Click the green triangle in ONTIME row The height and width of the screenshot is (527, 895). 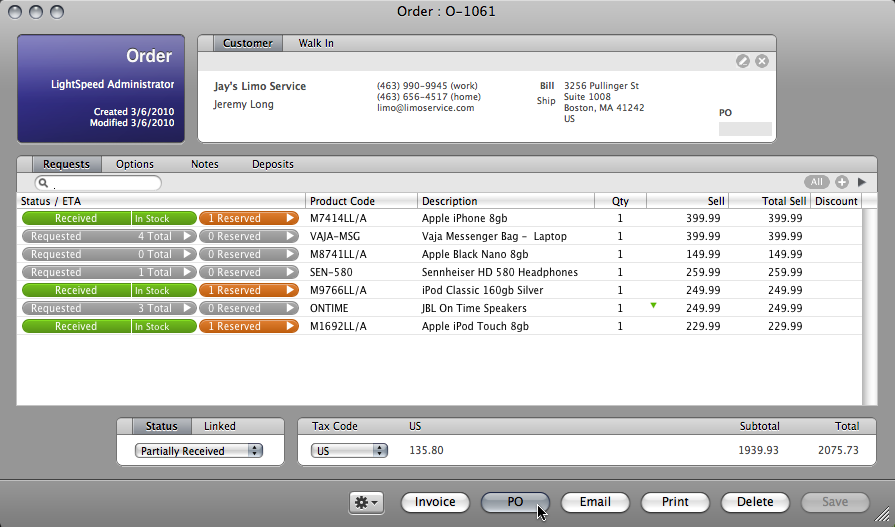654,305
